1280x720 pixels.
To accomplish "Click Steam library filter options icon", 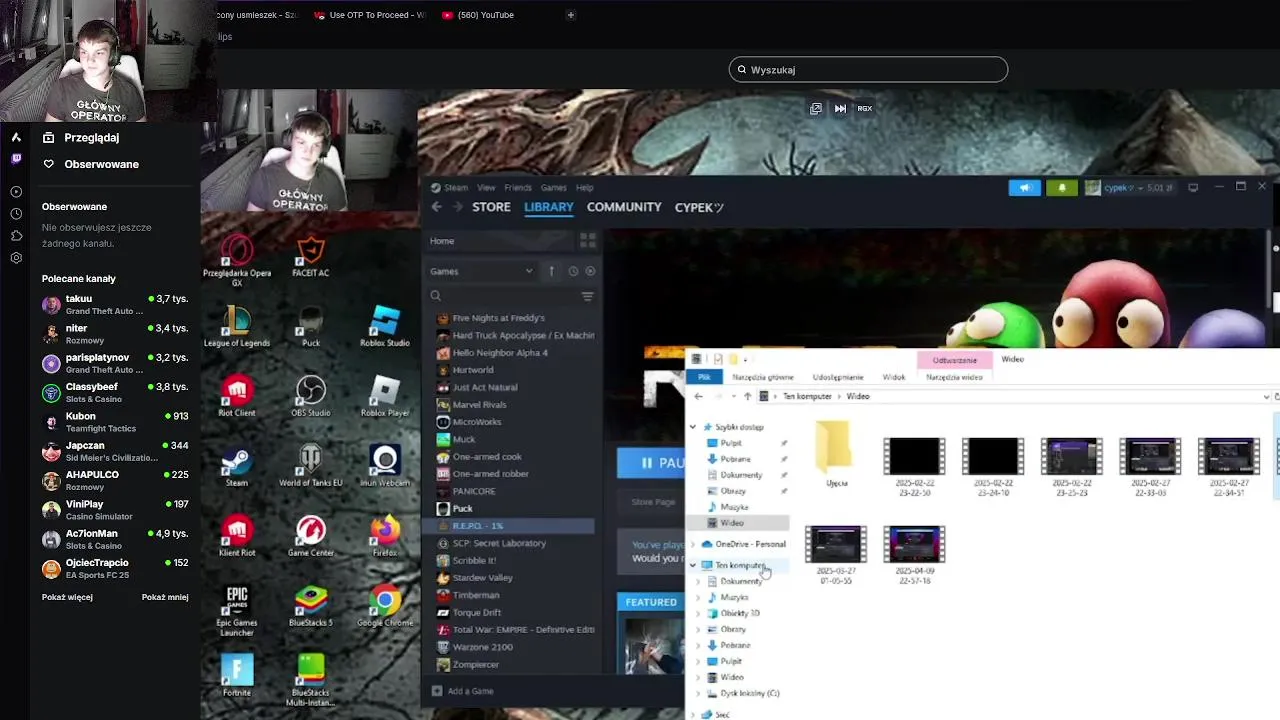I will tap(587, 296).
